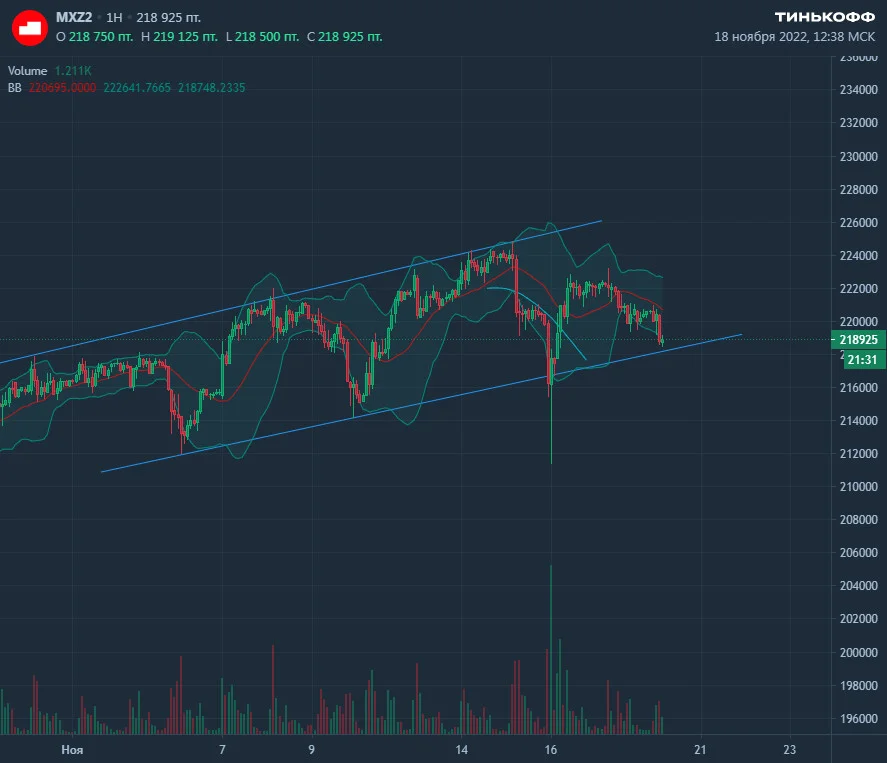Click the date stamp 18 ноября 2022, 12:38 МСК
Viewport: 887px width, 763px height.
pyautogui.click(x=795, y=37)
